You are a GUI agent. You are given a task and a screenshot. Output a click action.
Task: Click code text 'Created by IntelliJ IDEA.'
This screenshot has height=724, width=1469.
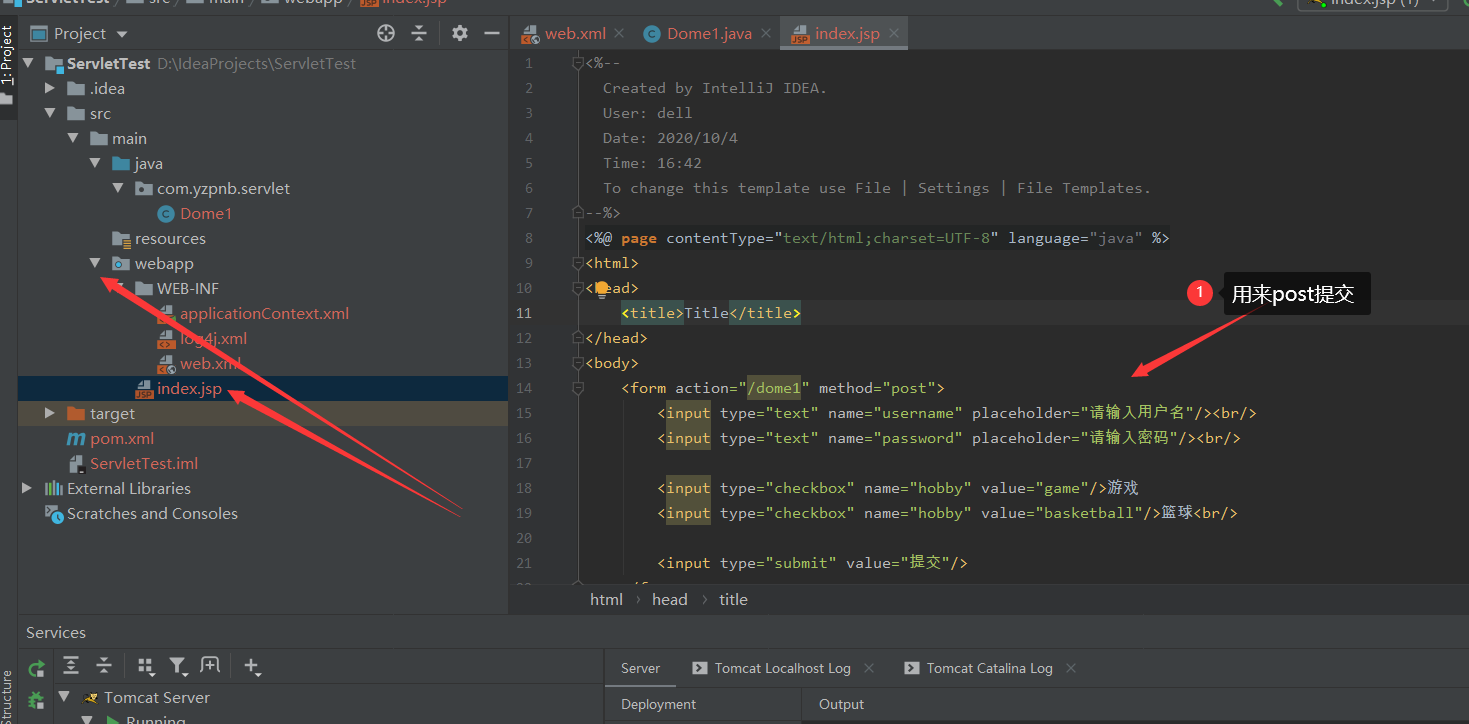(x=715, y=88)
